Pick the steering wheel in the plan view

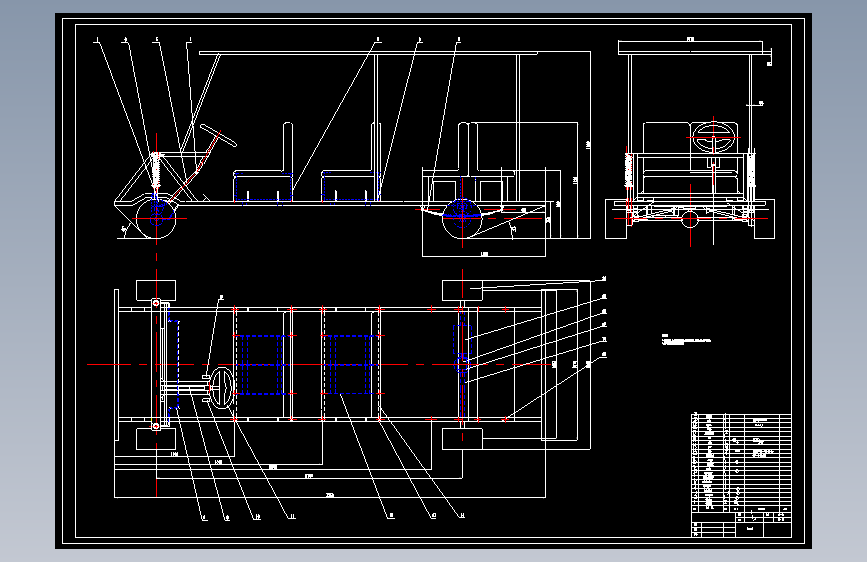click(x=222, y=388)
